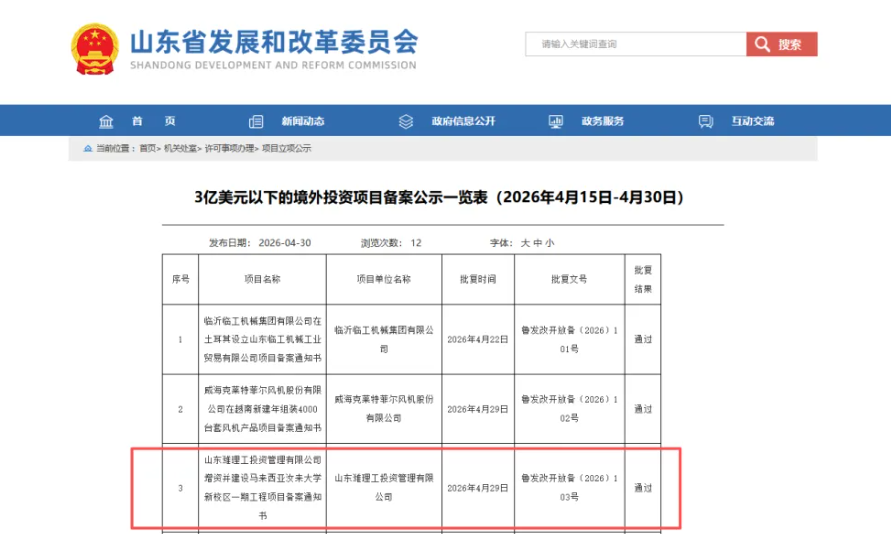Open the 政务服务 menu item
891x534 pixels.
(x=602, y=121)
